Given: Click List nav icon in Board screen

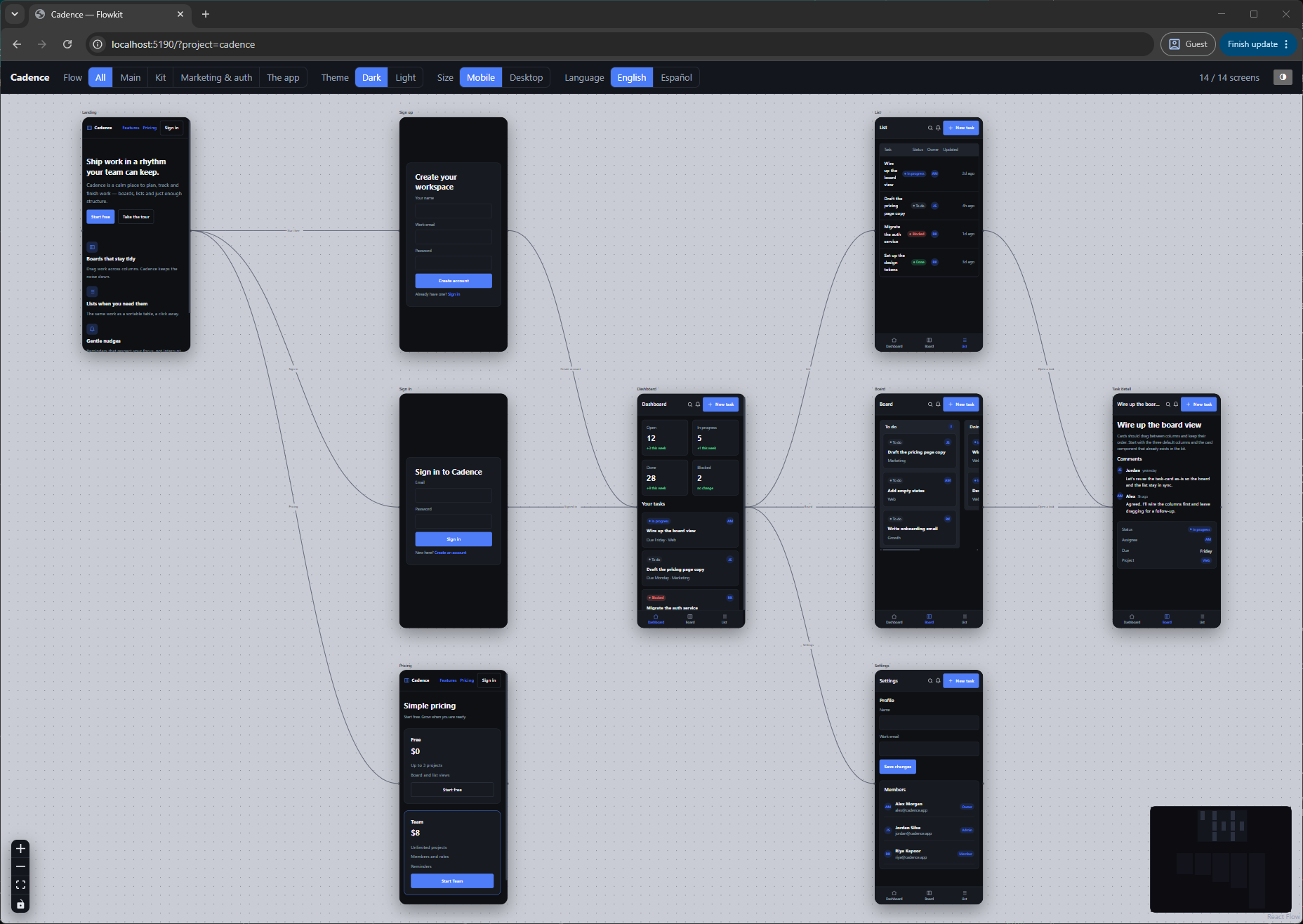Looking at the screenshot, I should (964, 619).
